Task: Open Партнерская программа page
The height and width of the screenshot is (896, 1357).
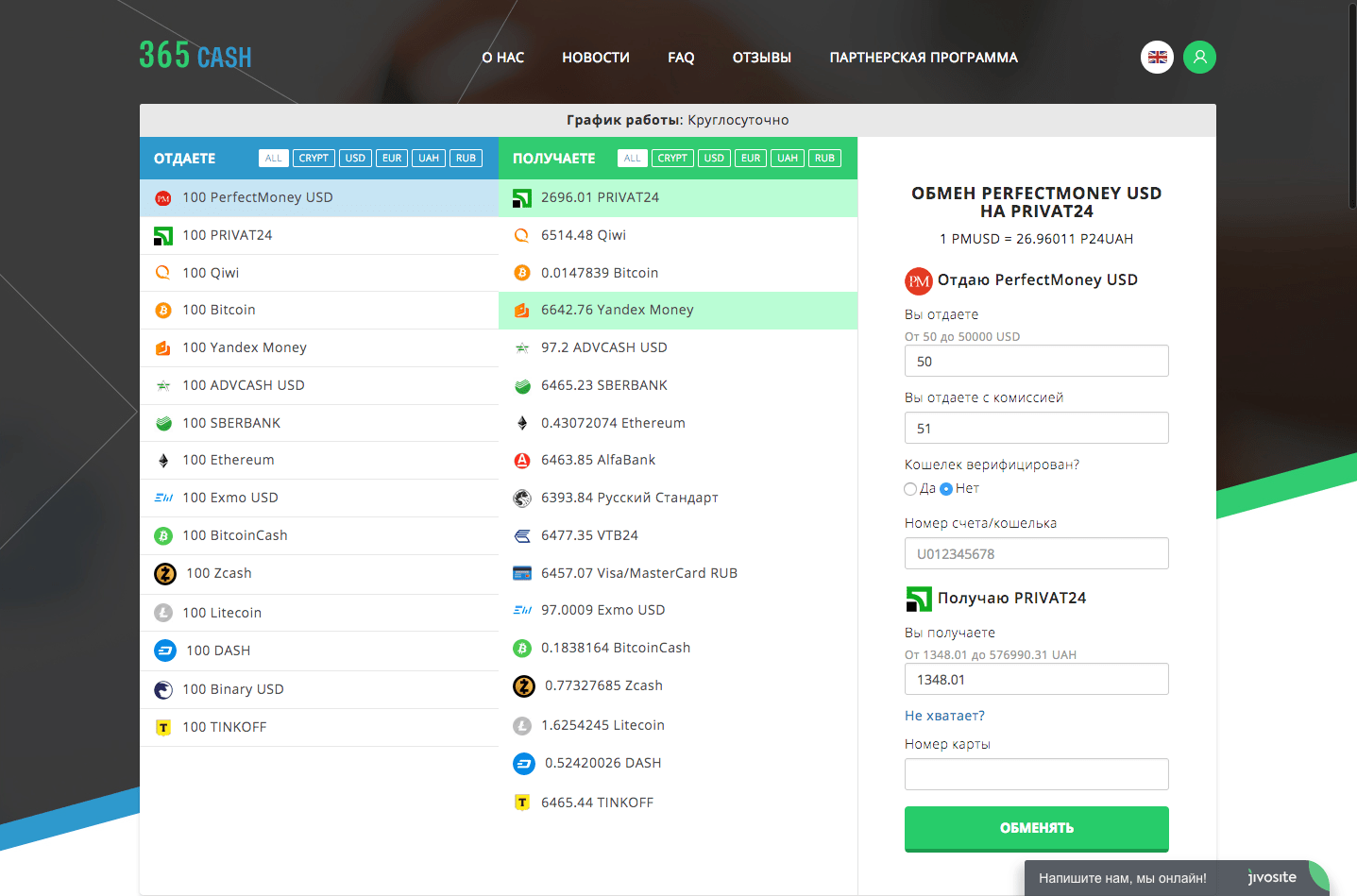Action: pyautogui.click(x=924, y=58)
